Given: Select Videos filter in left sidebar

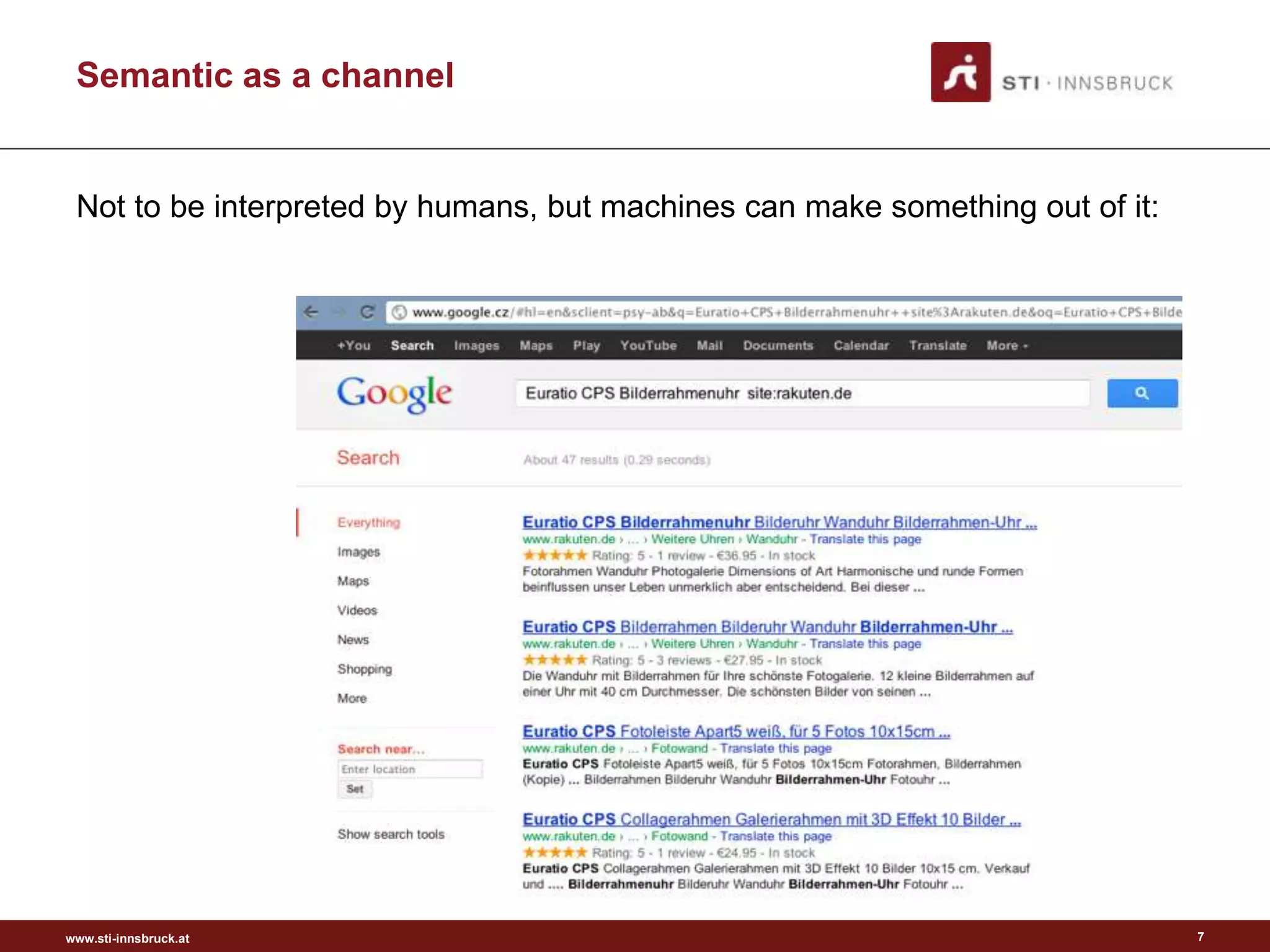Looking at the screenshot, I should pyautogui.click(x=357, y=610).
